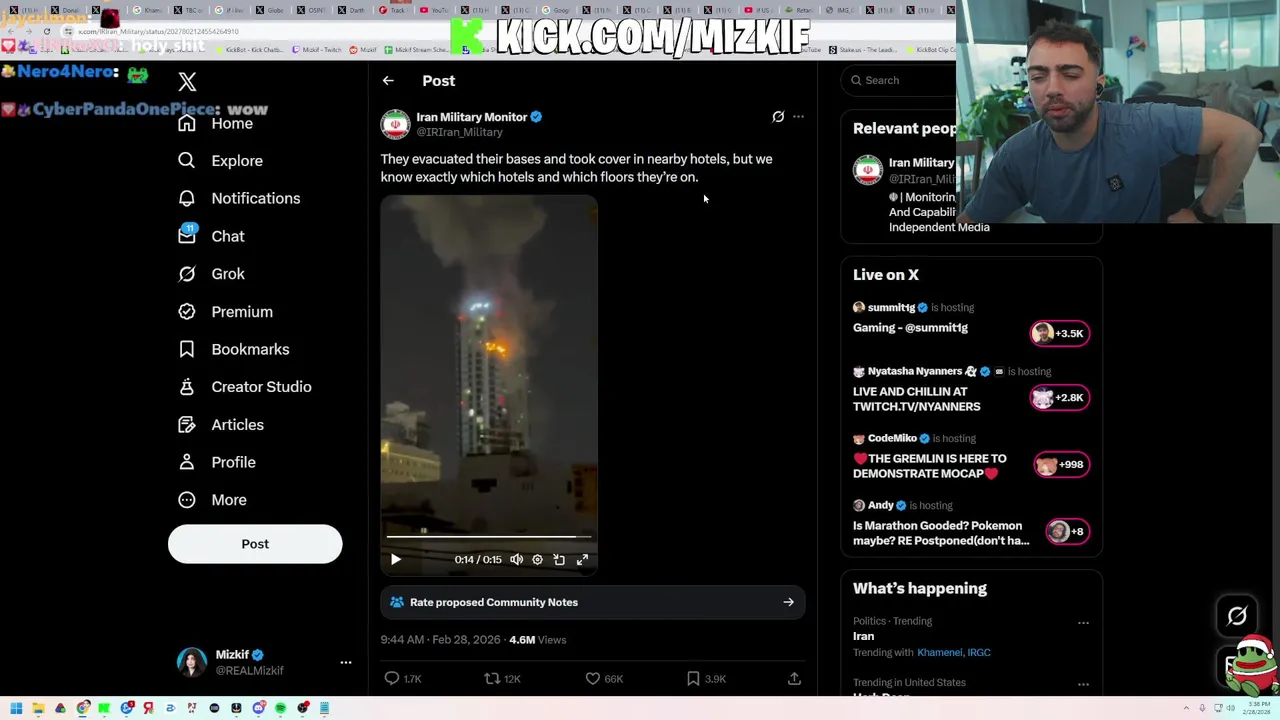Reload the page in the browser toolbar

click(x=46, y=31)
